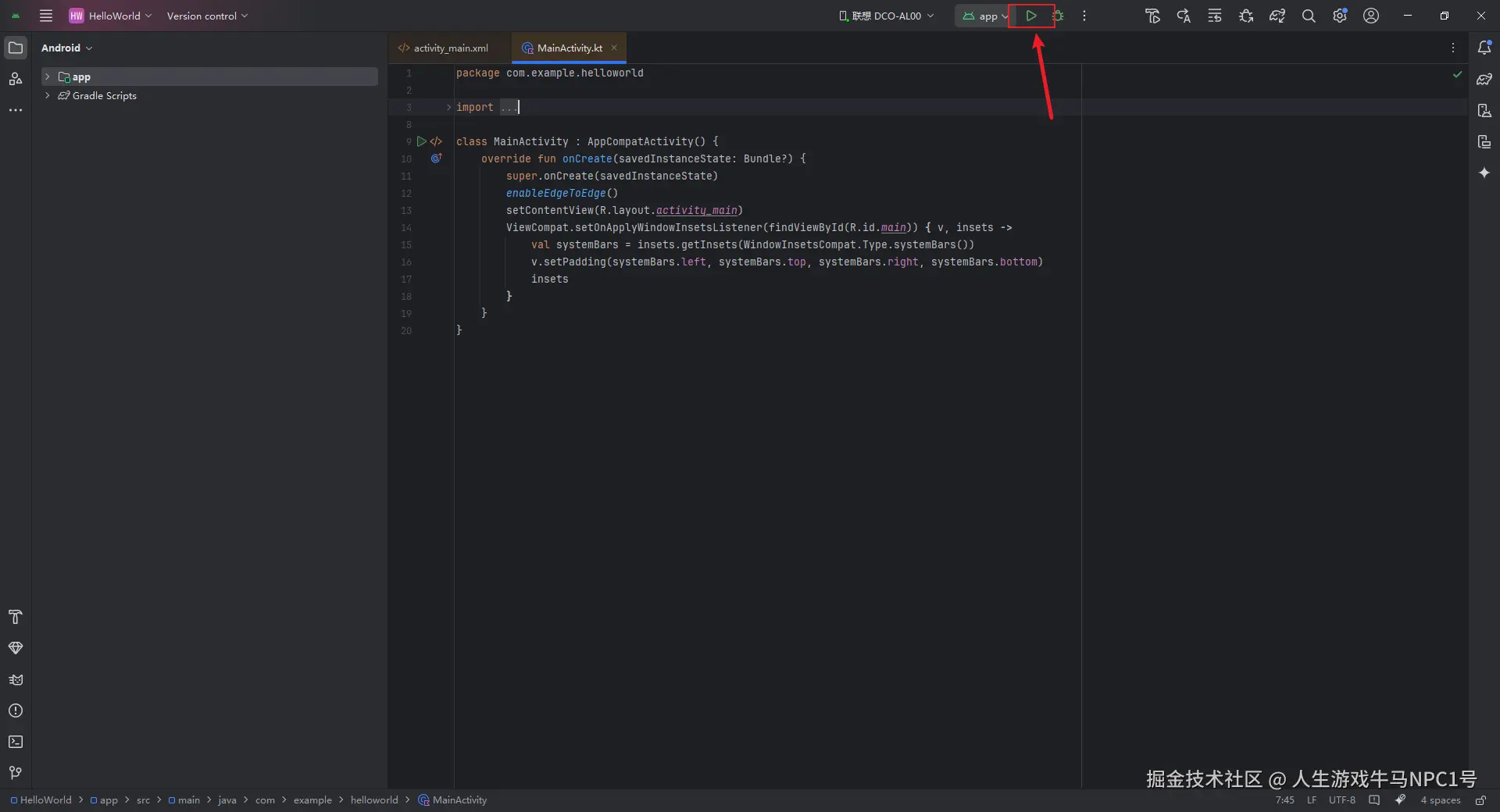
Task: Open the Device Manager tool window
Action: (1484, 110)
